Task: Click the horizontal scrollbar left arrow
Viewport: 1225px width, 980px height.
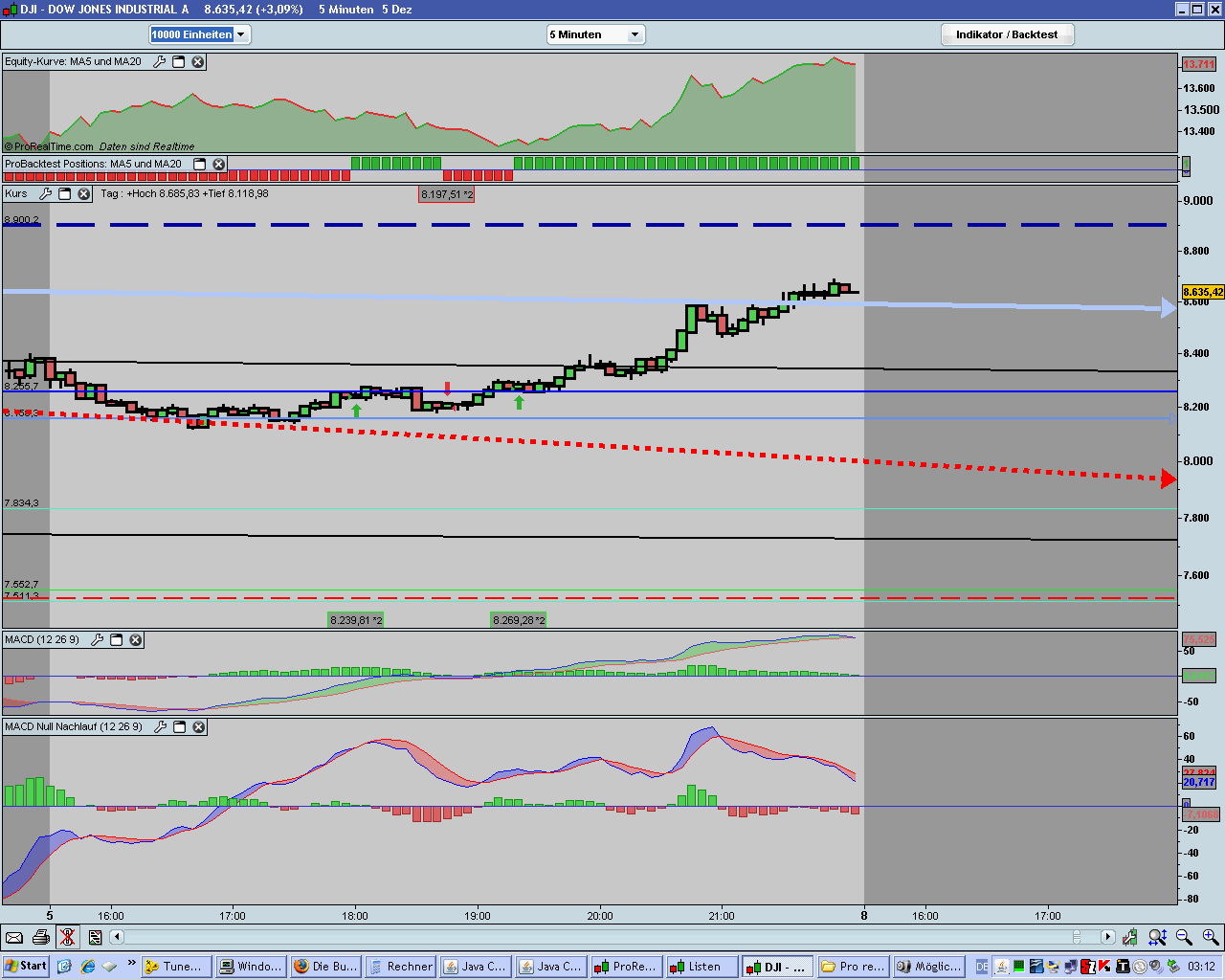Action: (x=117, y=937)
